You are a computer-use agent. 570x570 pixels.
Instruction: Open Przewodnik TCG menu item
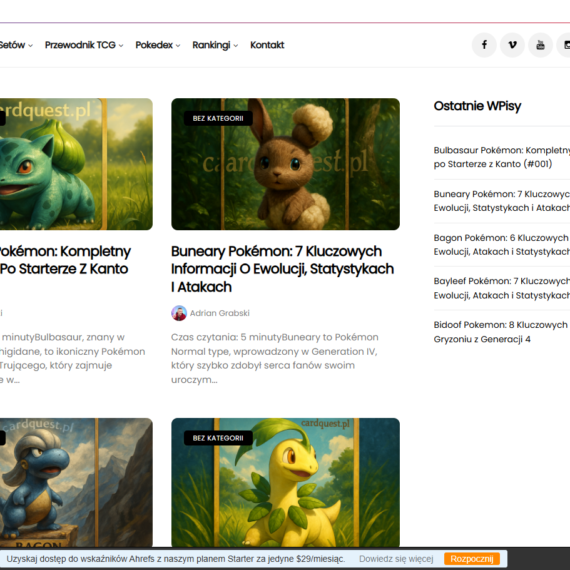(80, 45)
